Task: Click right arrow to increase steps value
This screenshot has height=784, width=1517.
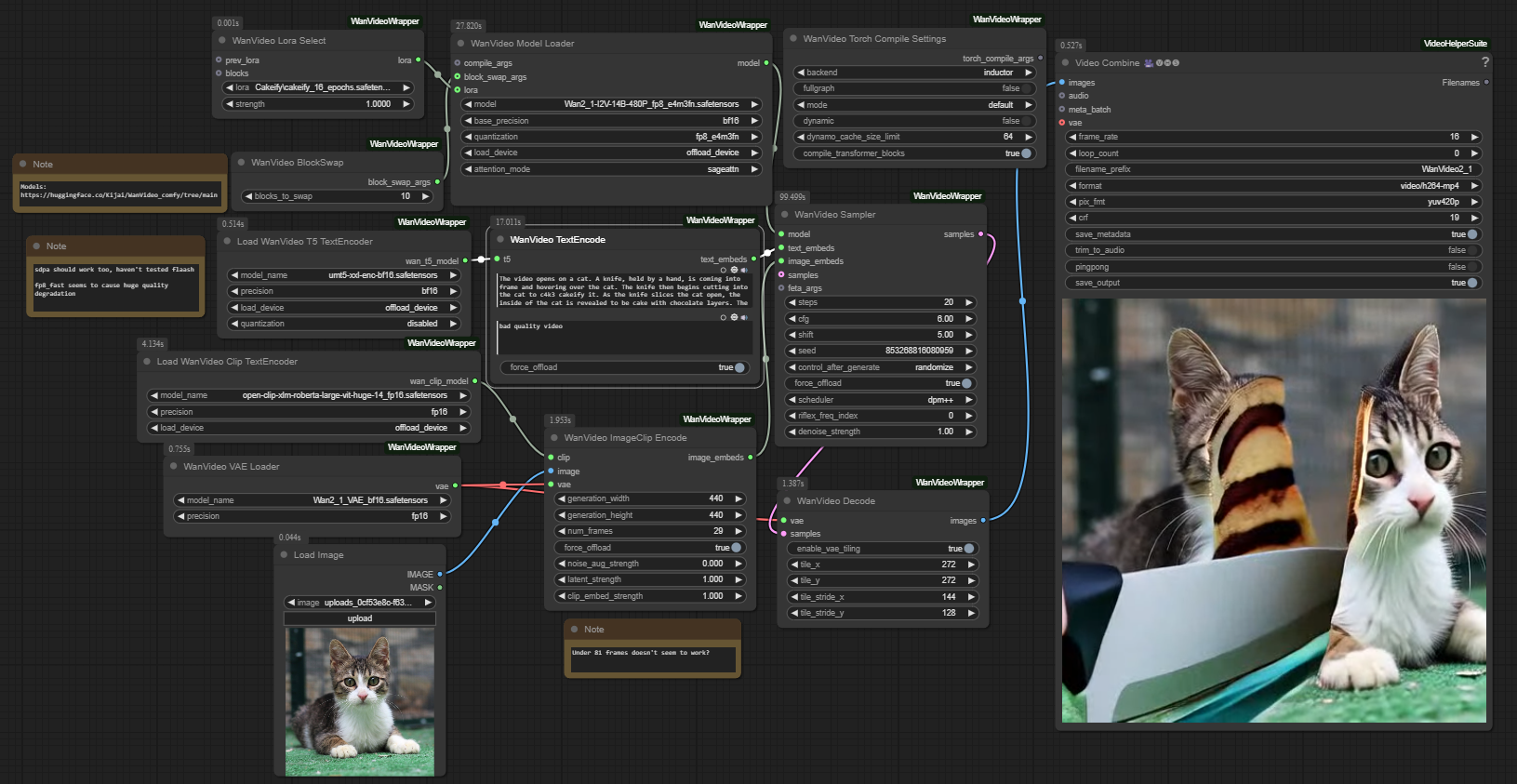Action: pos(969,302)
